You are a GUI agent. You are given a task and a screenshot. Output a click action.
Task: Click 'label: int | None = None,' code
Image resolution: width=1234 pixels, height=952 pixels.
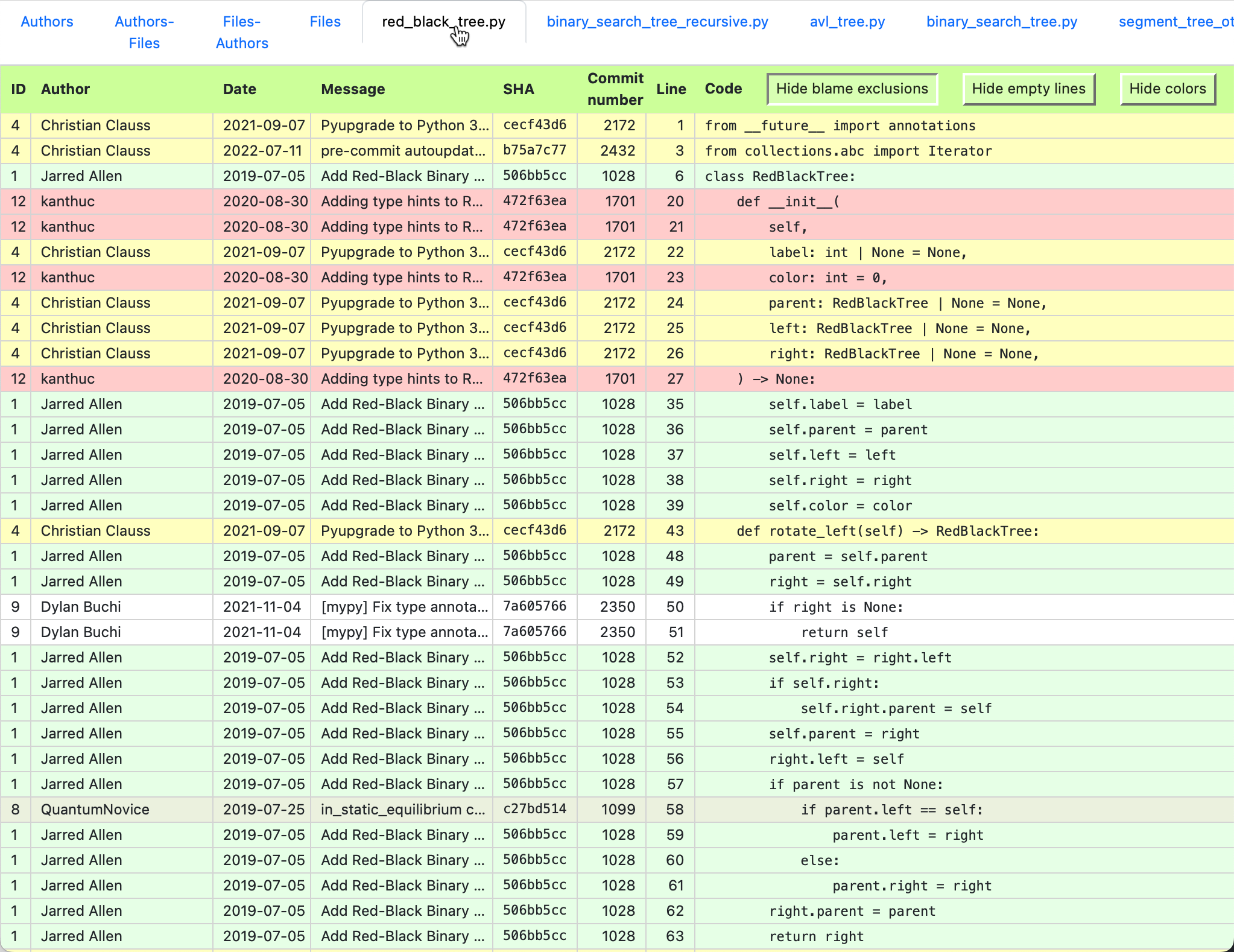868,252
